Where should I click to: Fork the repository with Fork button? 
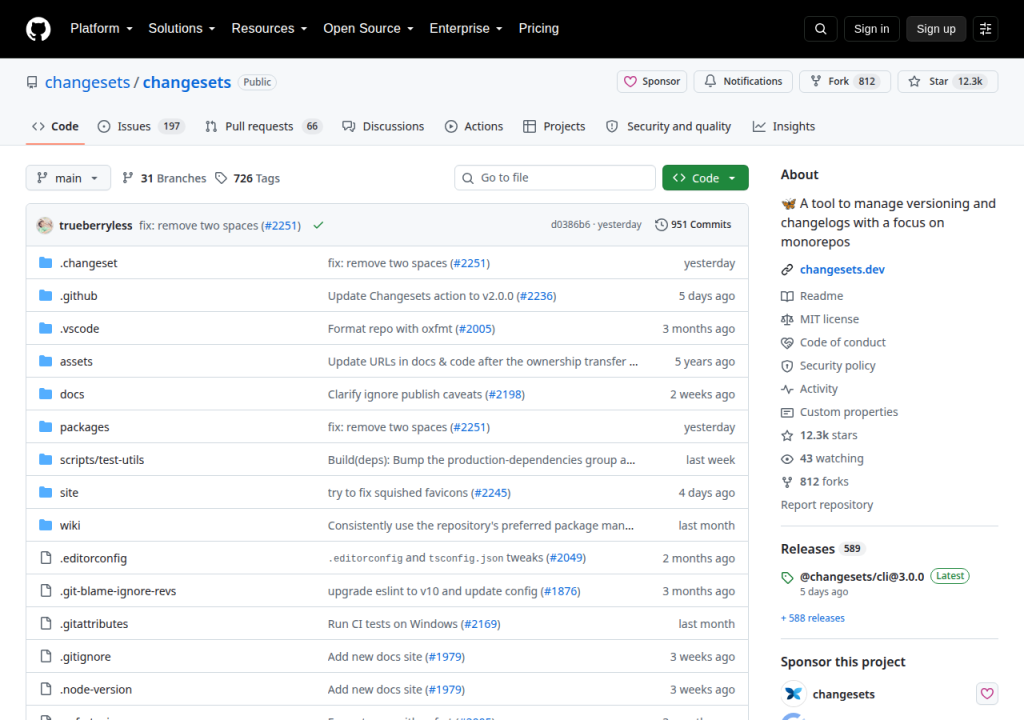[844, 82]
